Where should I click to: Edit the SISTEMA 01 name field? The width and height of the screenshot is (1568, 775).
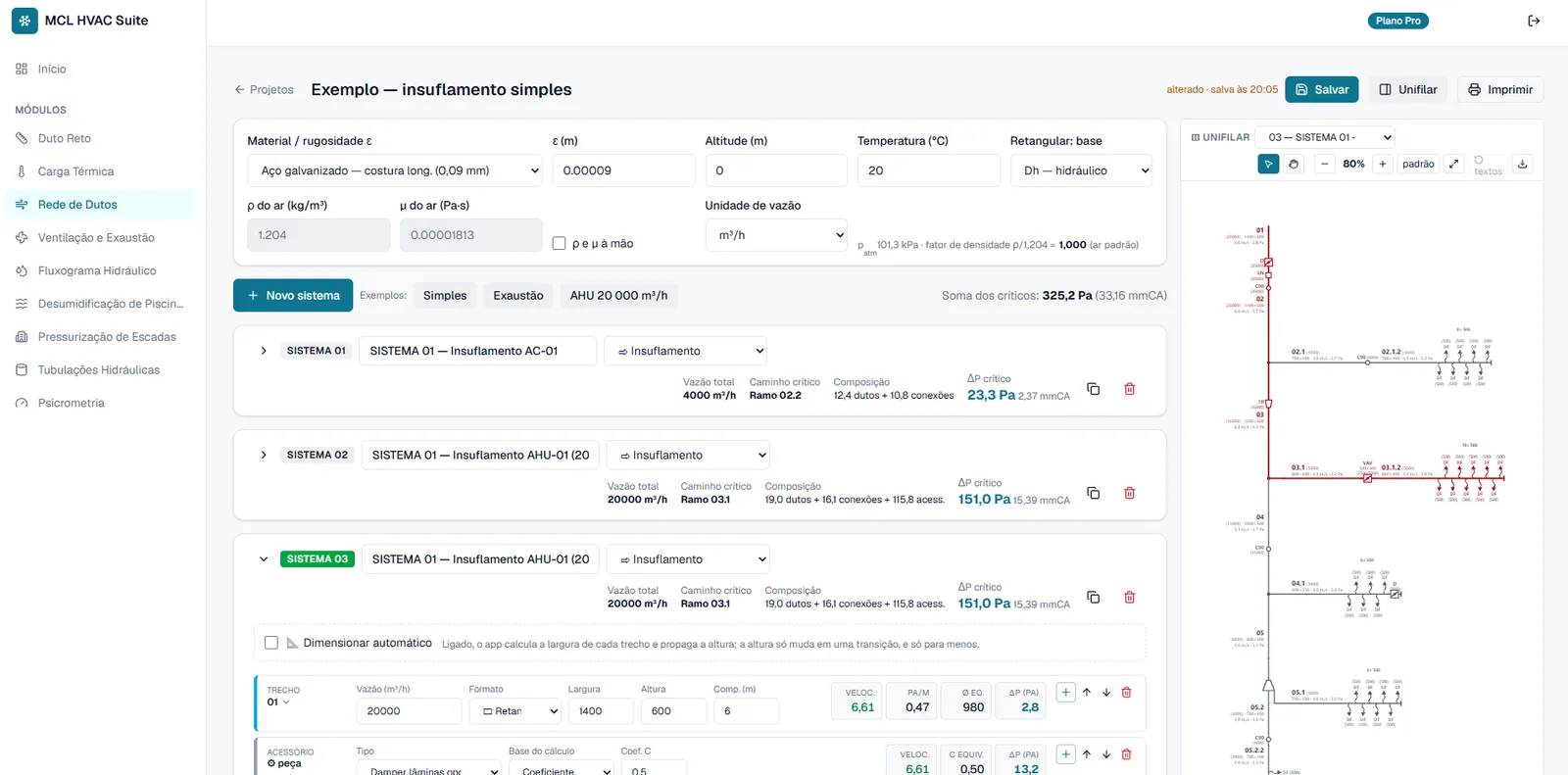(478, 351)
